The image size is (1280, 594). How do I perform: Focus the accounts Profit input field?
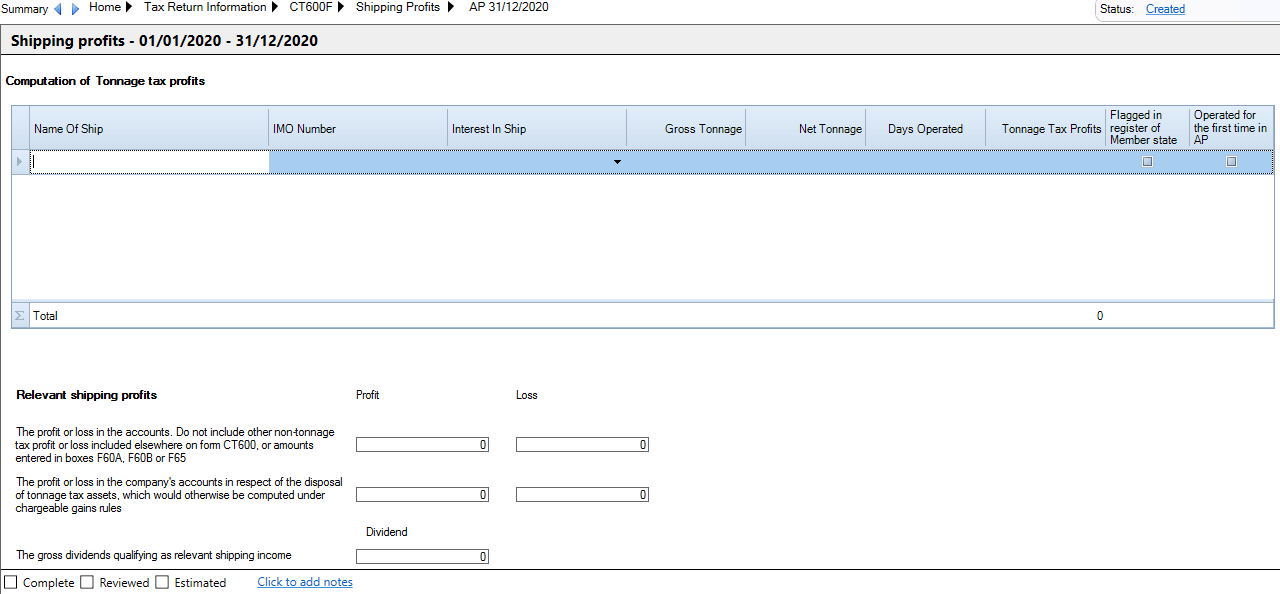click(422, 445)
